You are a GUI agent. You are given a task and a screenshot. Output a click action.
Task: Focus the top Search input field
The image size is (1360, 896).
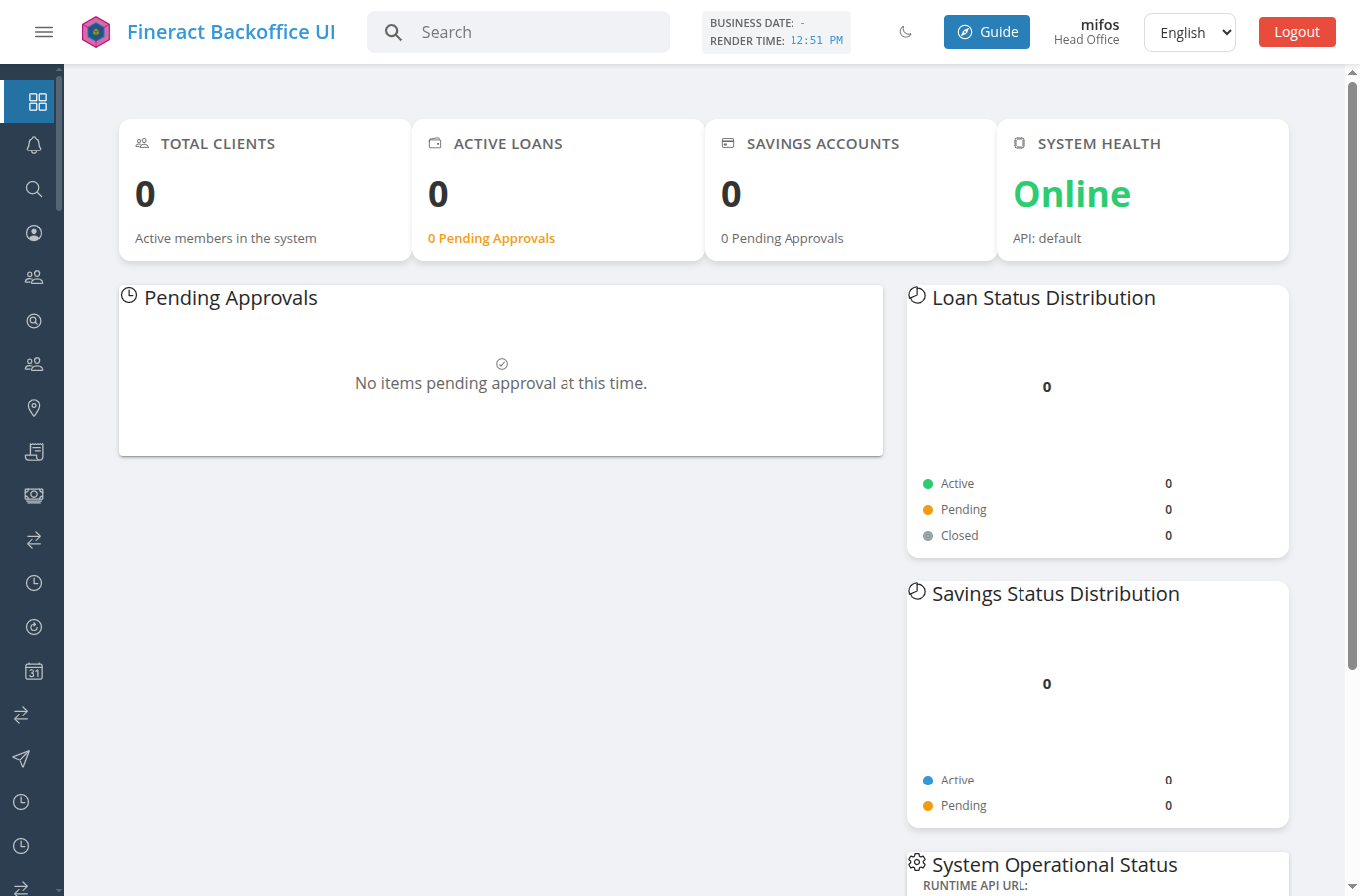pos(519,32)
